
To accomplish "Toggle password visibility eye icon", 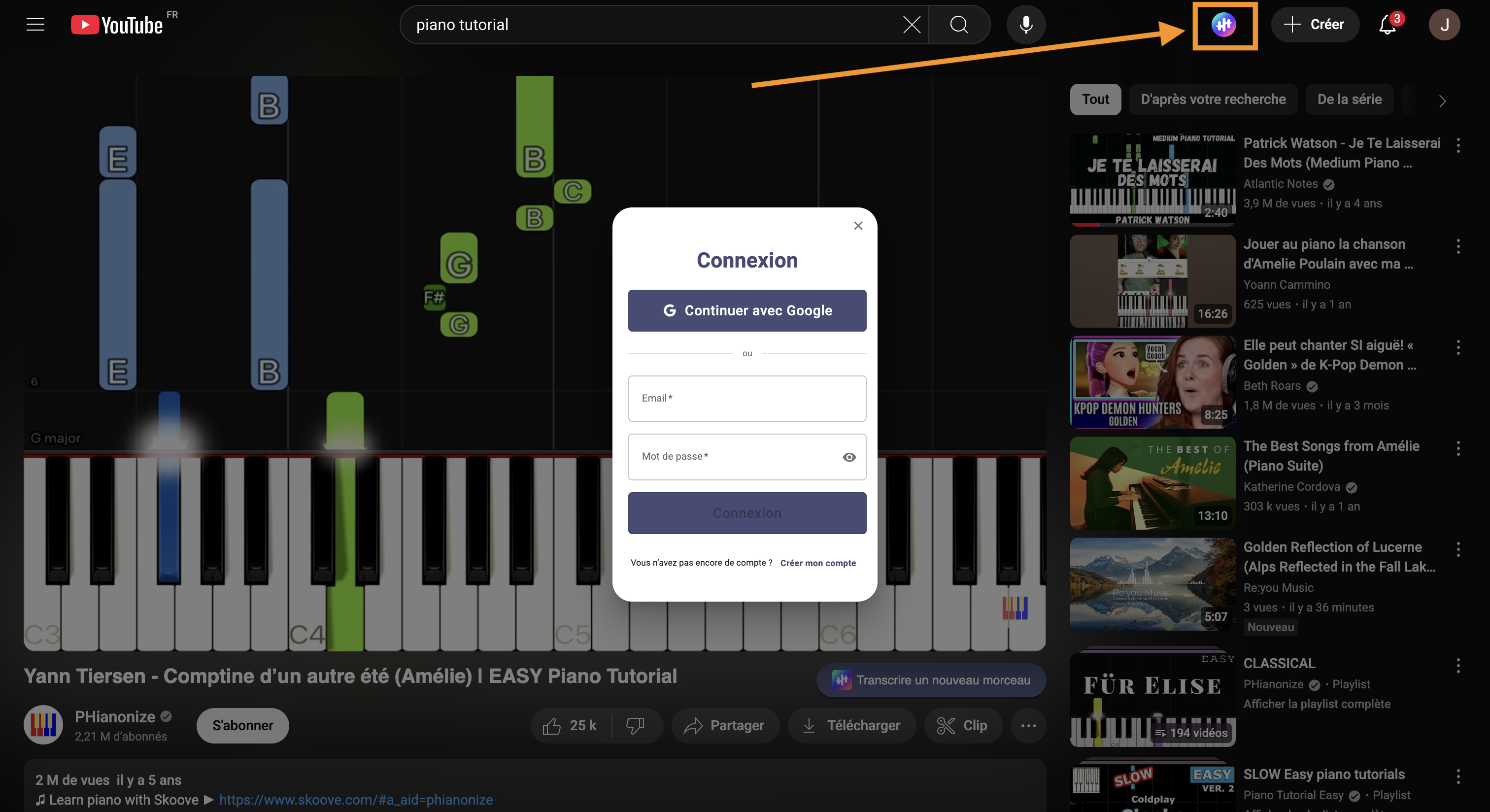I will [x=848, y=457].
